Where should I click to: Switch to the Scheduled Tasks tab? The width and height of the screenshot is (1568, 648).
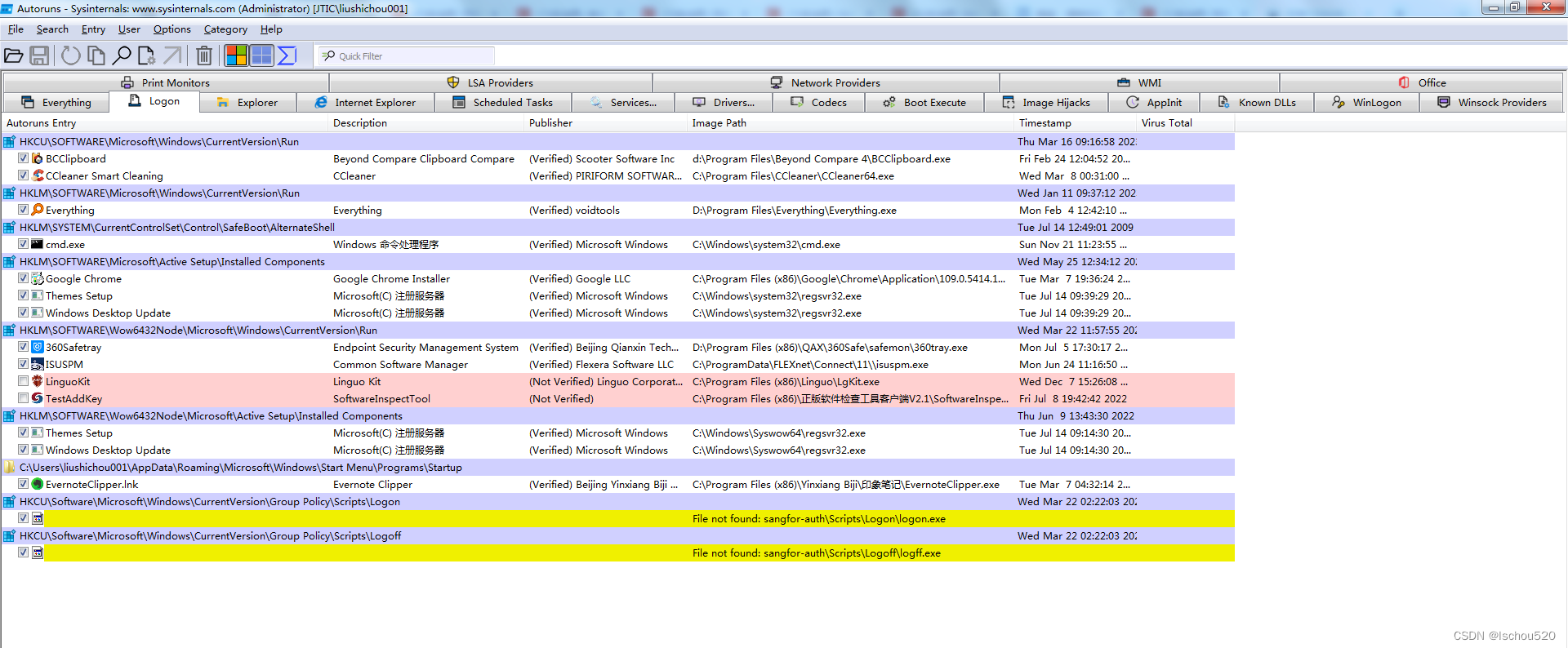point(503,102)
